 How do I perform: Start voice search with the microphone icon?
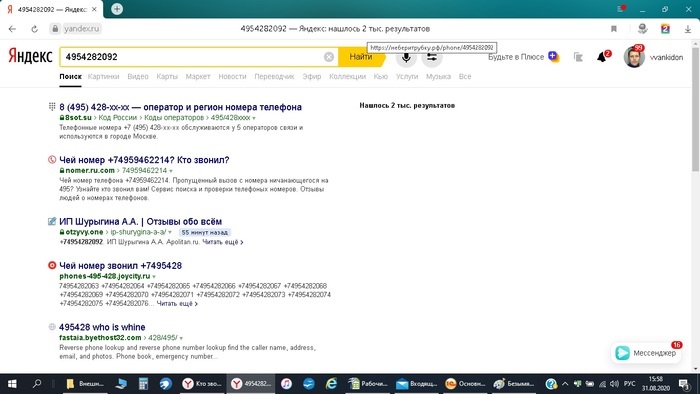406,57
